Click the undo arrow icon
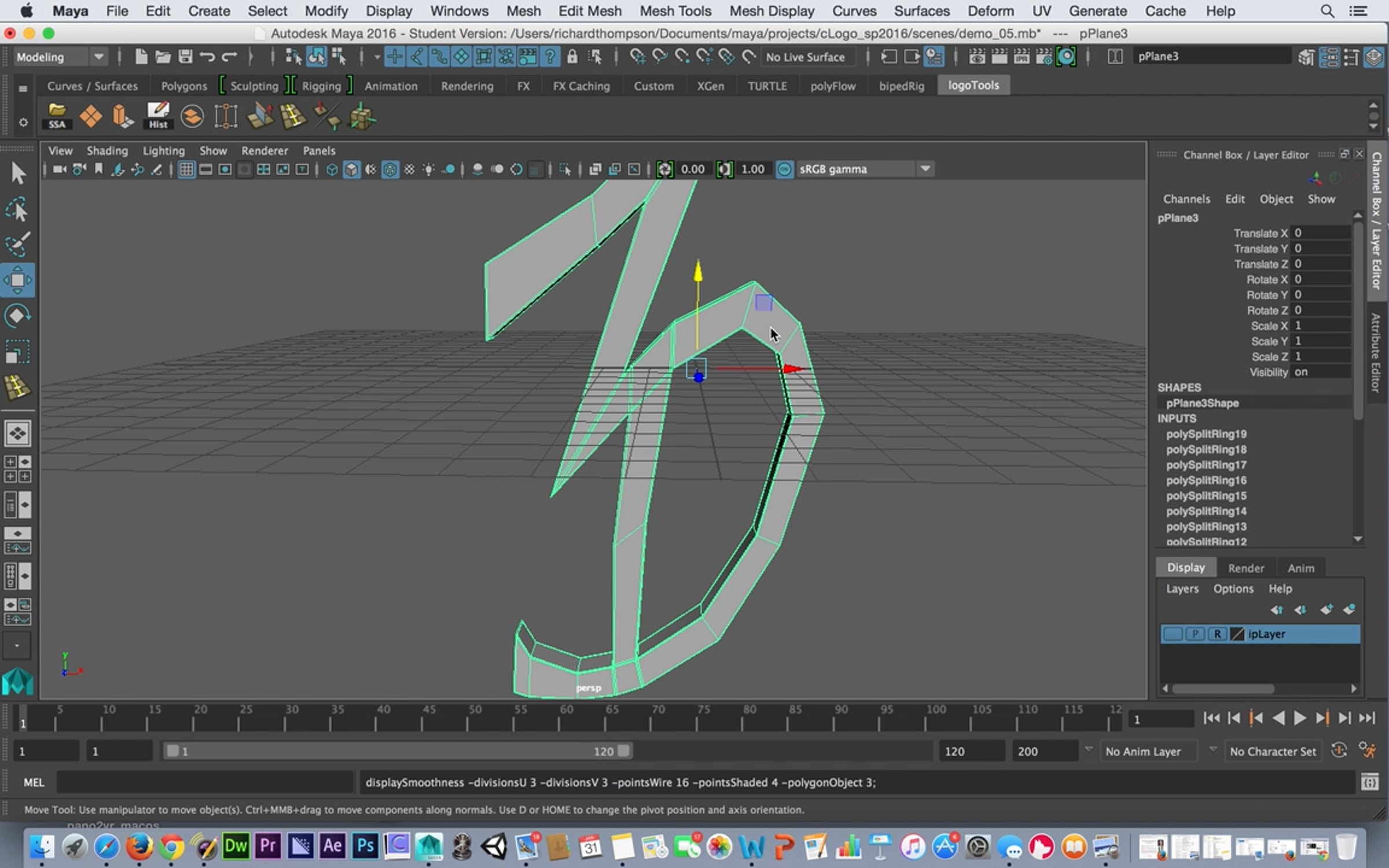 pyautogui.click(x=207, y=57)
